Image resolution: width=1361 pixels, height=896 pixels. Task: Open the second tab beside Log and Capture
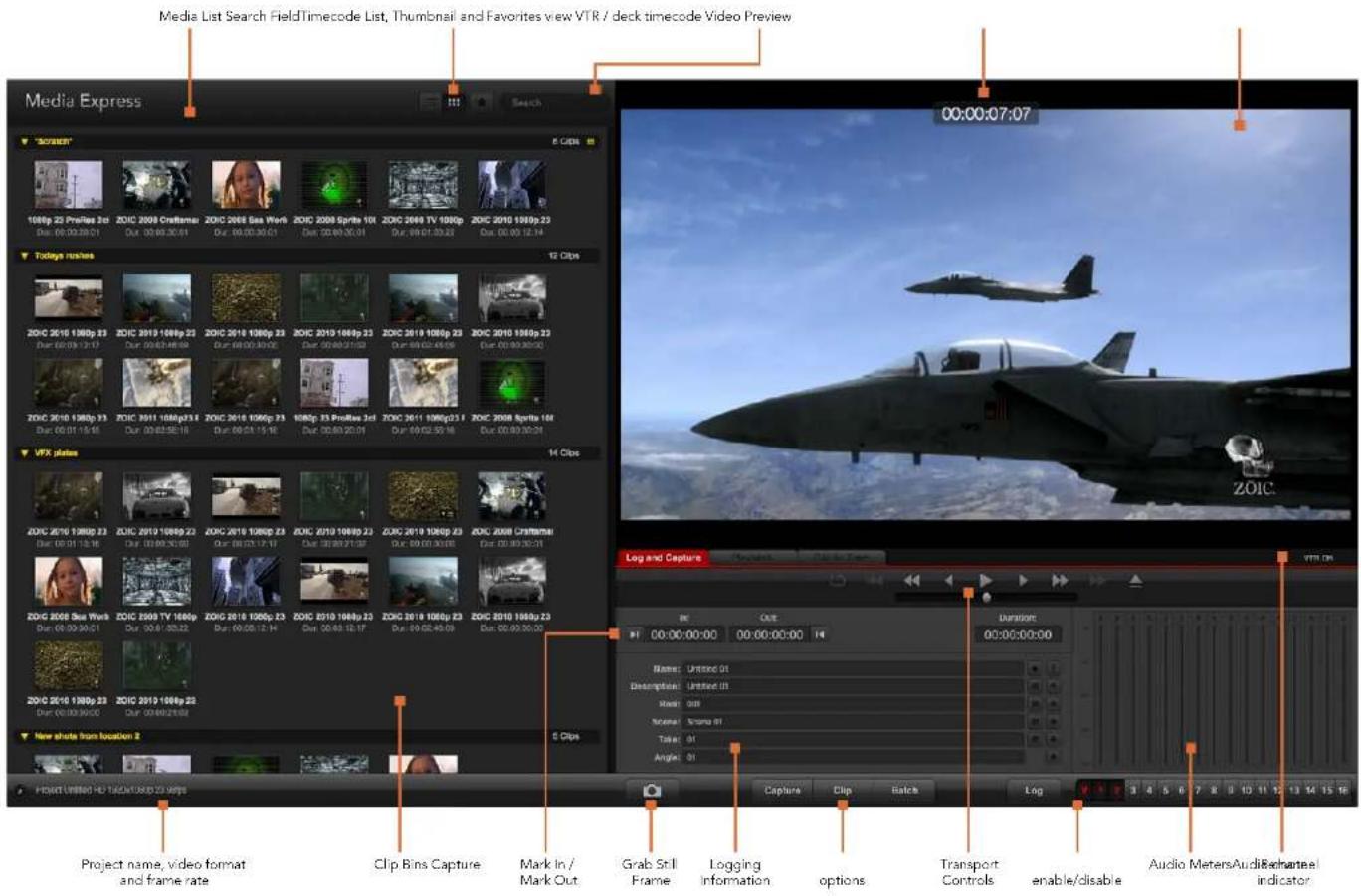753,558
